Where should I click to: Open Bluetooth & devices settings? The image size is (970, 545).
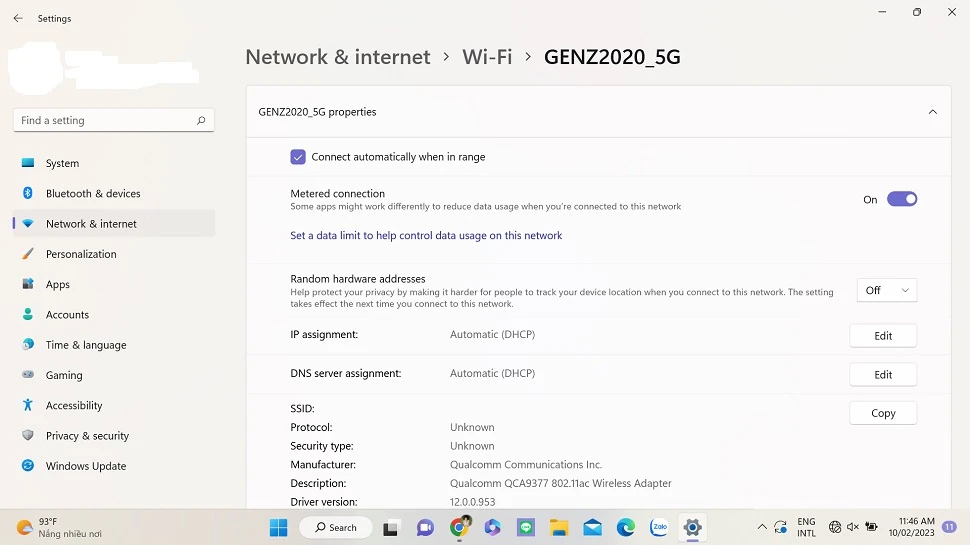coord(93,194)
